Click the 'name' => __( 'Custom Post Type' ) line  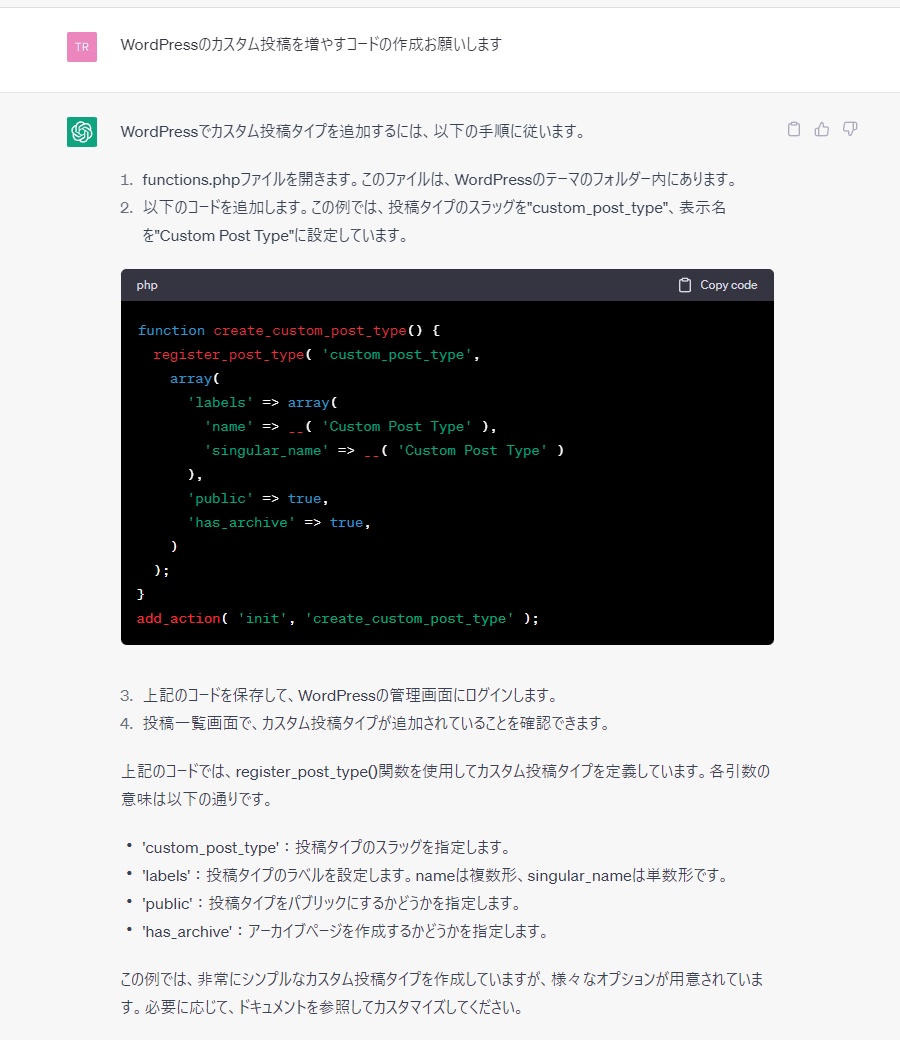pyautogui.click(x=350, y=426)
